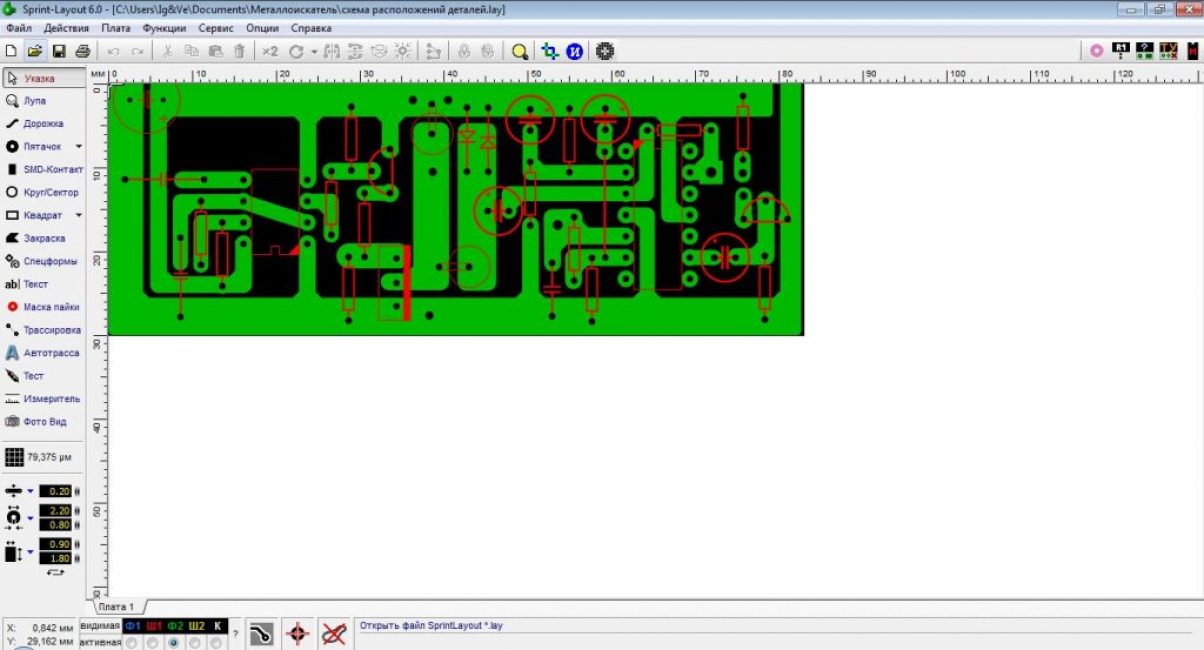Open the Функции menu
This screenshot has width=1204, height=650.
(x=164, y=28)
